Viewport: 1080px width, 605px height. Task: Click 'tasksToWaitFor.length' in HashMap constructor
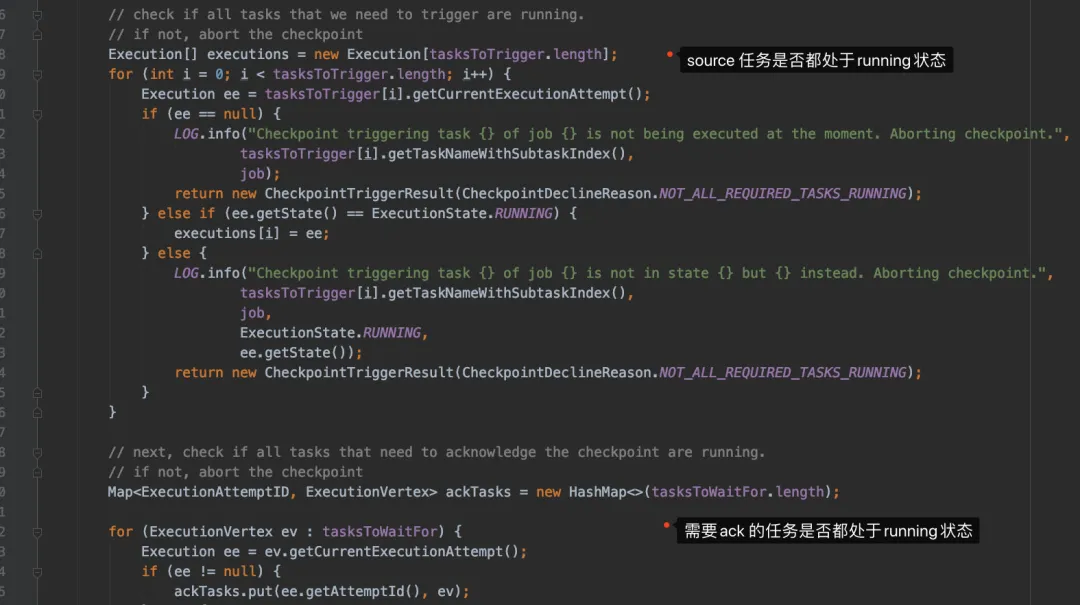[x=738, y=492]
